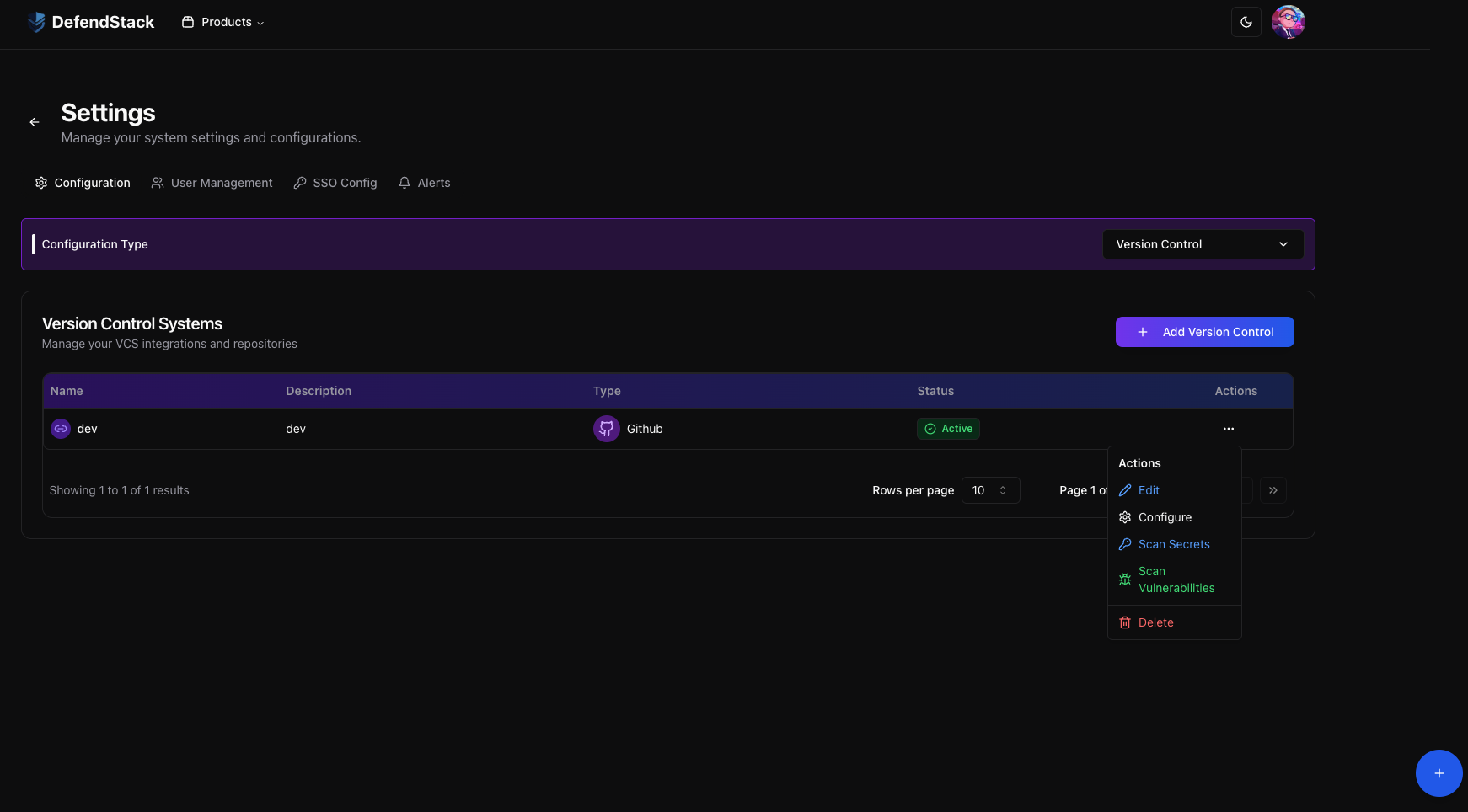Click the Add Version Control button
The image size is (1468, 812).
point(1204,331)
